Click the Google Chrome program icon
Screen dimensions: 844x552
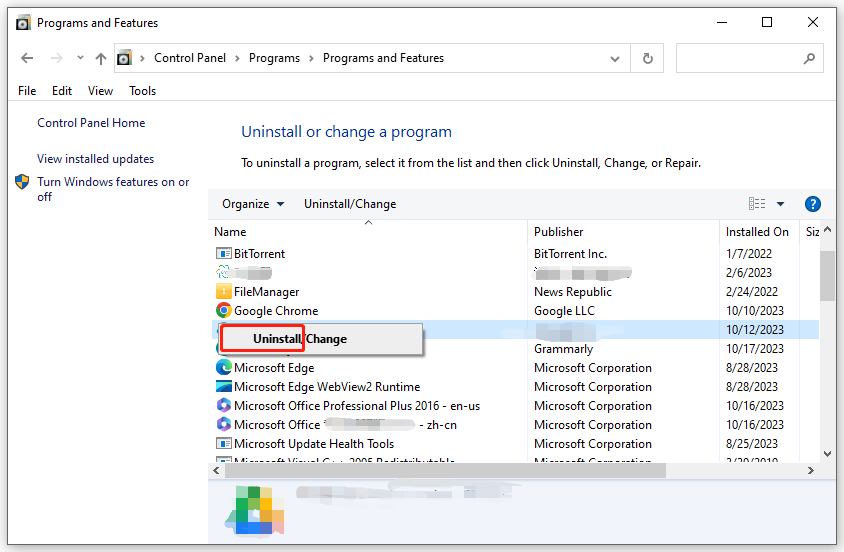[x=224, y=311]
